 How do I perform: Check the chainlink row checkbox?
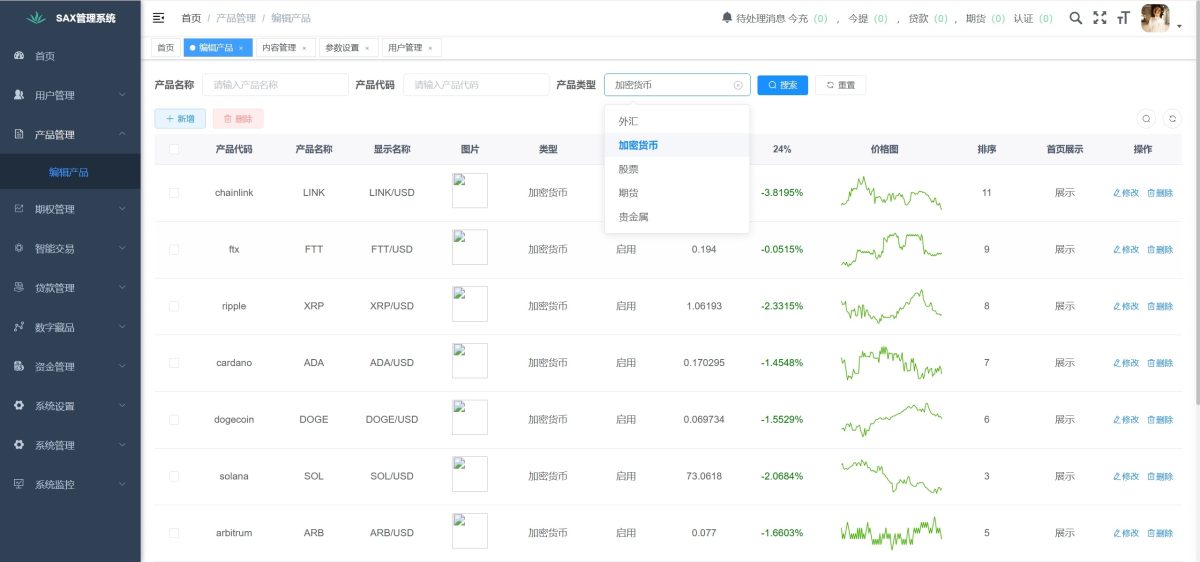click(x=174, y=192)
